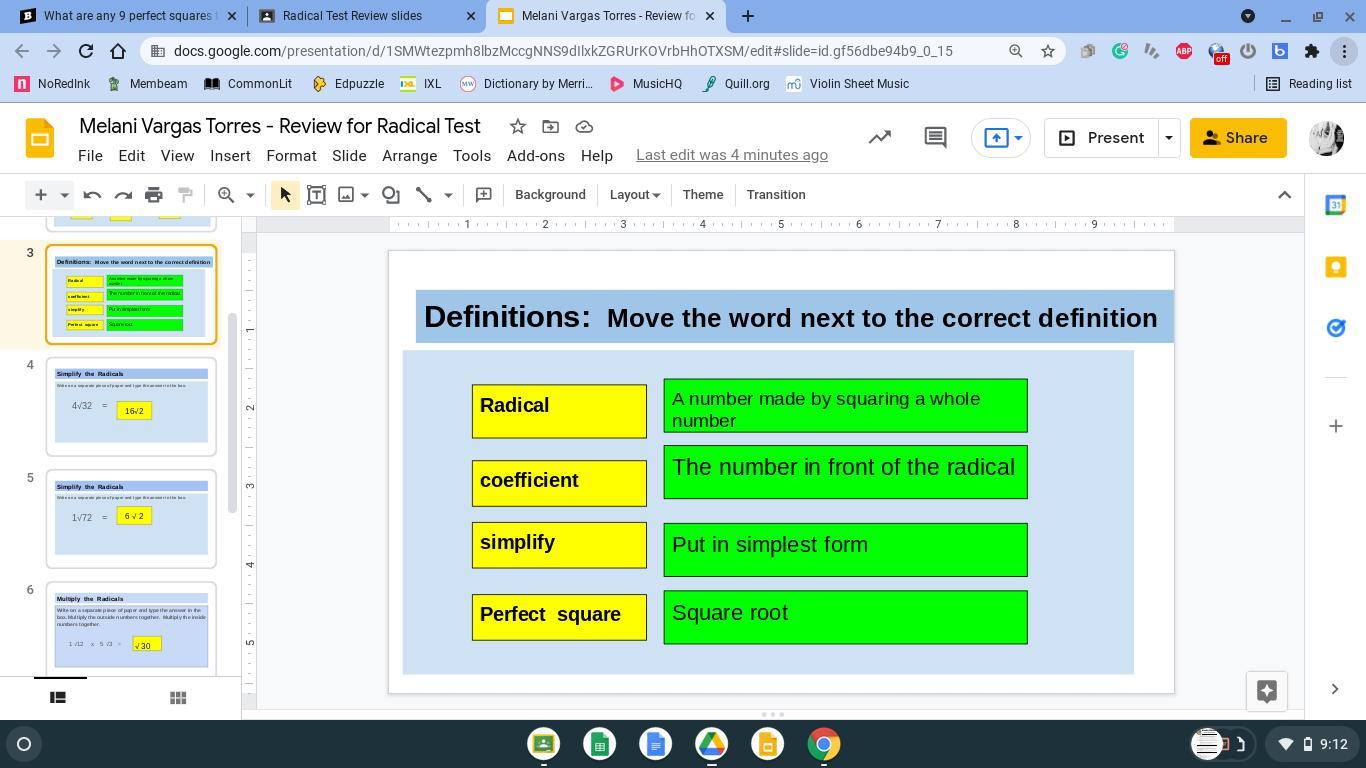Select the yellow Radical box

click(x=559, y=411)
